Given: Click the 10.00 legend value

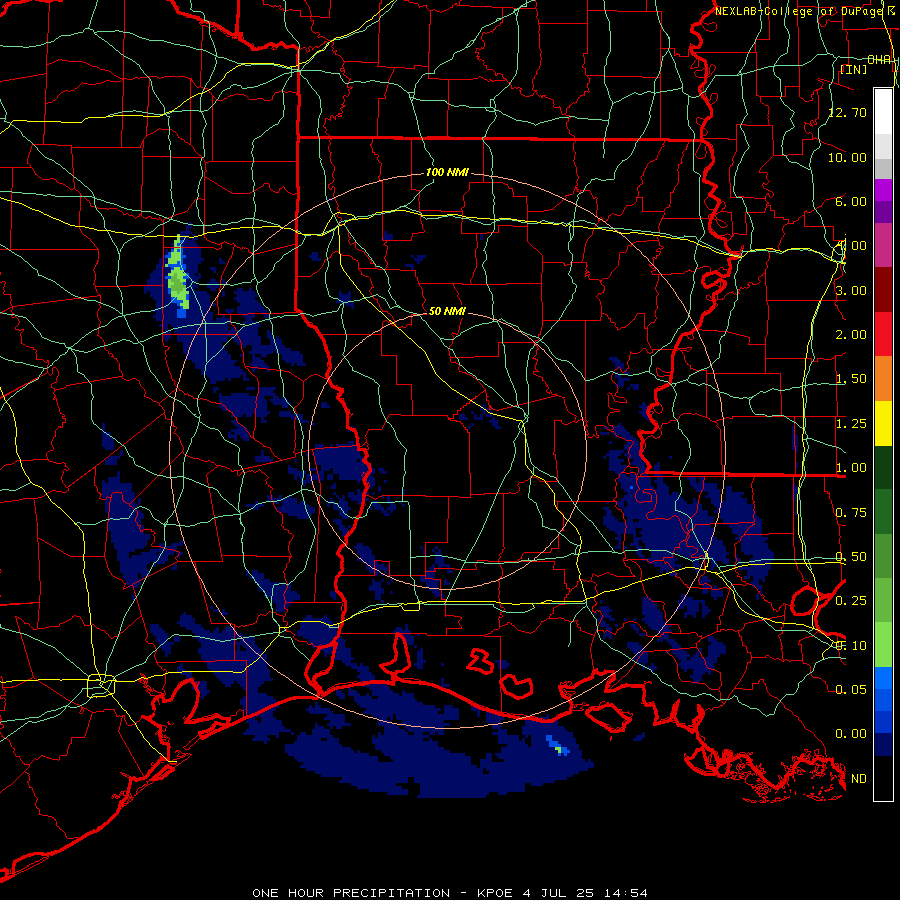Looking at the screenshot, I should pos(848,157).
